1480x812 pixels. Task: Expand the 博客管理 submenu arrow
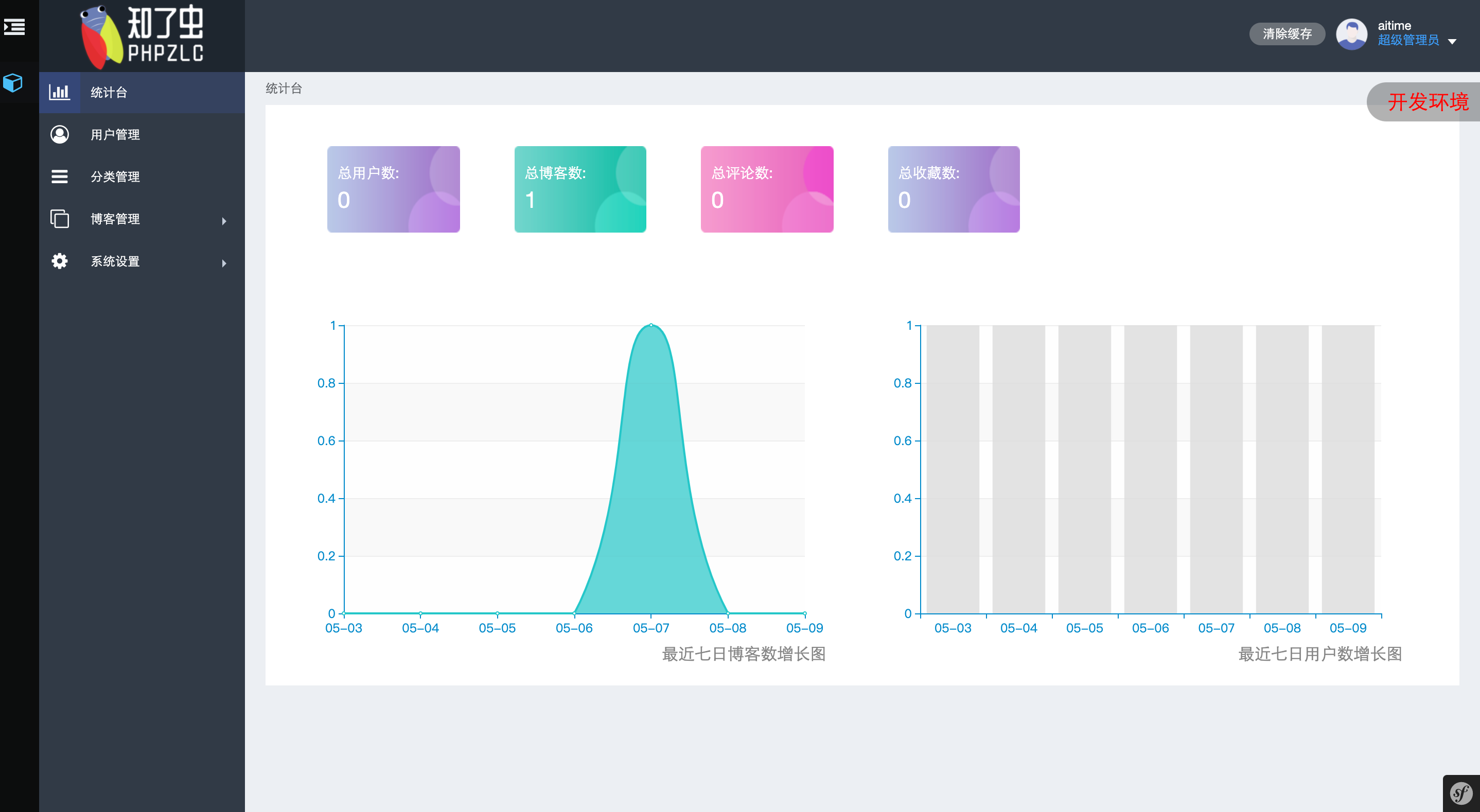[x=224, y=221]
